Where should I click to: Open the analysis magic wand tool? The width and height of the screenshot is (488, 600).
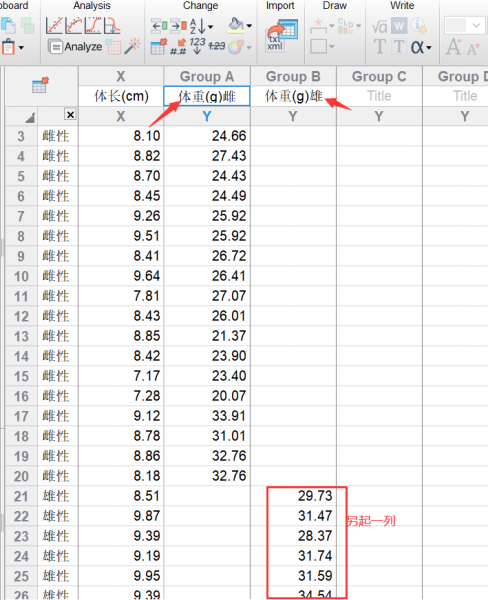pyautogui.click(x=132, y=47)
